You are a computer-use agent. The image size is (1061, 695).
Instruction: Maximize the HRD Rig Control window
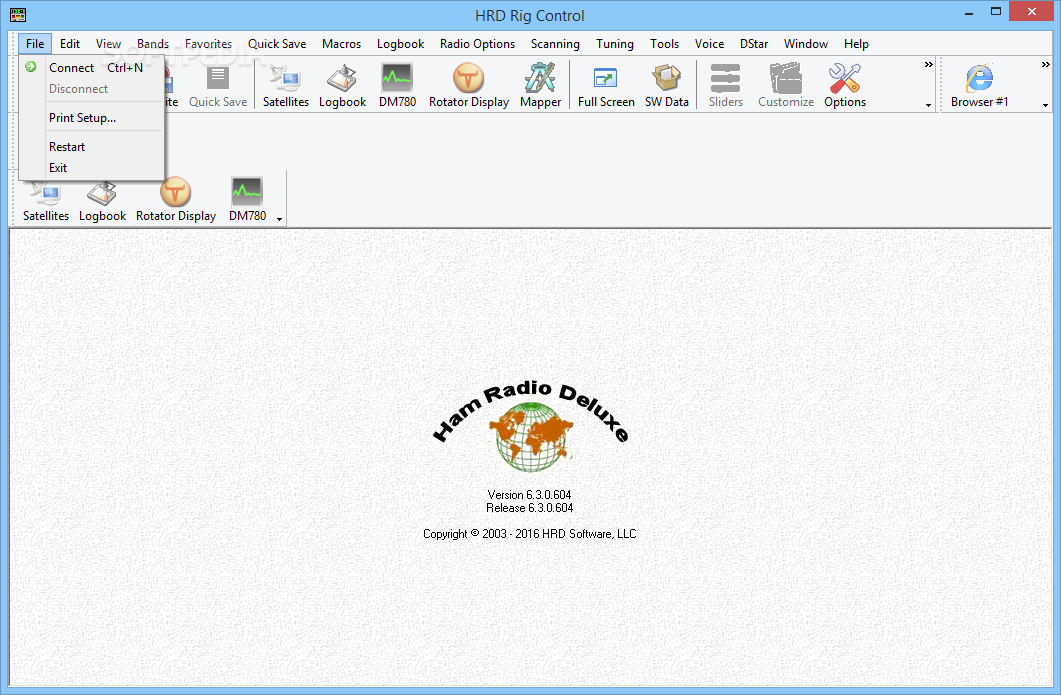(996, 12)
